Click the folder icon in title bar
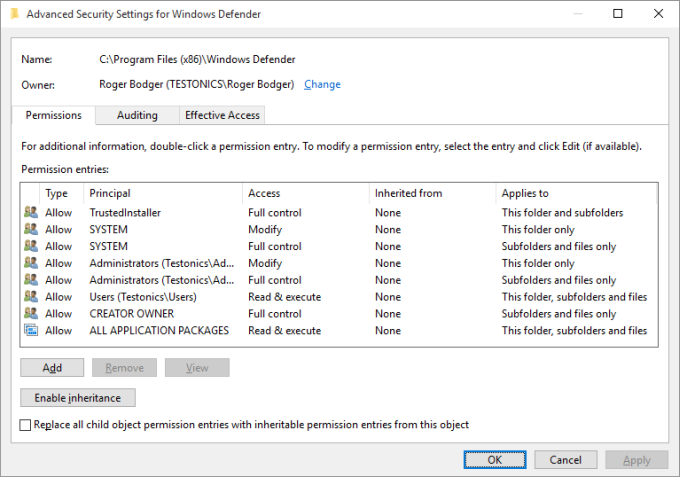The width and height of the screenshot is (680, 477). point(11,14)
